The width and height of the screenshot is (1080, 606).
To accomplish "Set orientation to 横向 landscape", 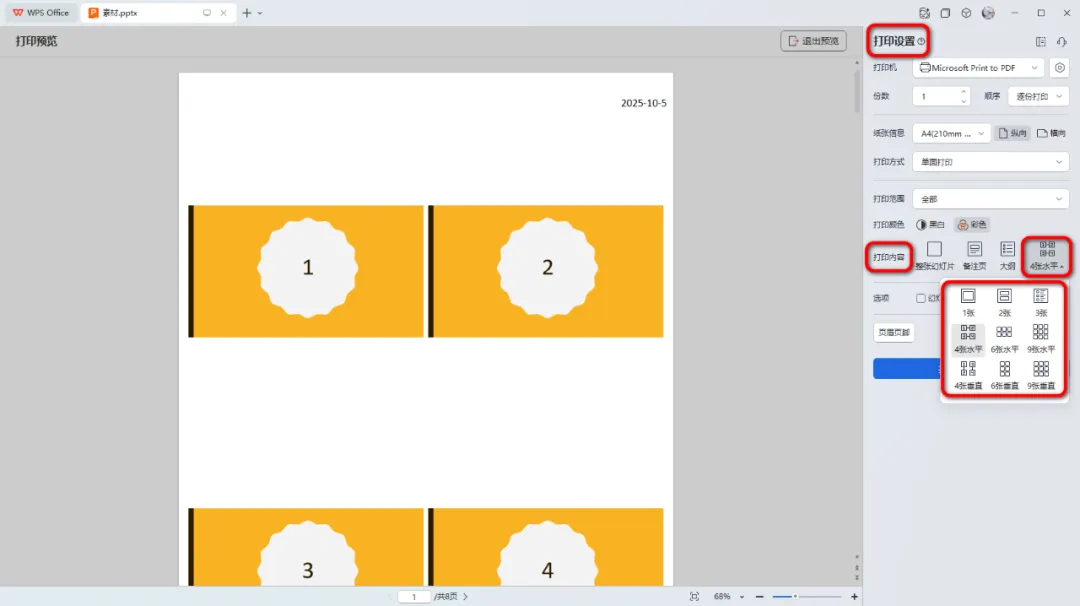I will (1051, 133).
